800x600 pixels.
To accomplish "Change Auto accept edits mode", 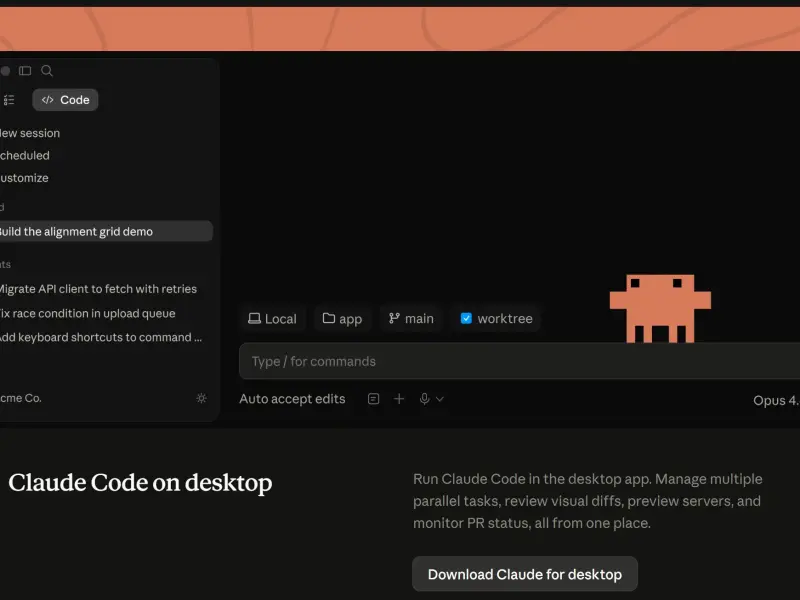I will click(x=292, y=399).
